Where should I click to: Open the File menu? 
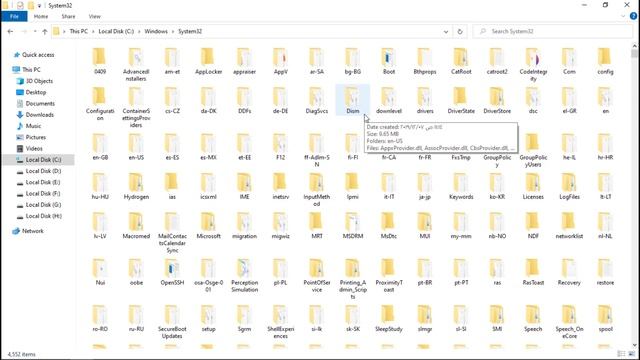click(14, 16)
